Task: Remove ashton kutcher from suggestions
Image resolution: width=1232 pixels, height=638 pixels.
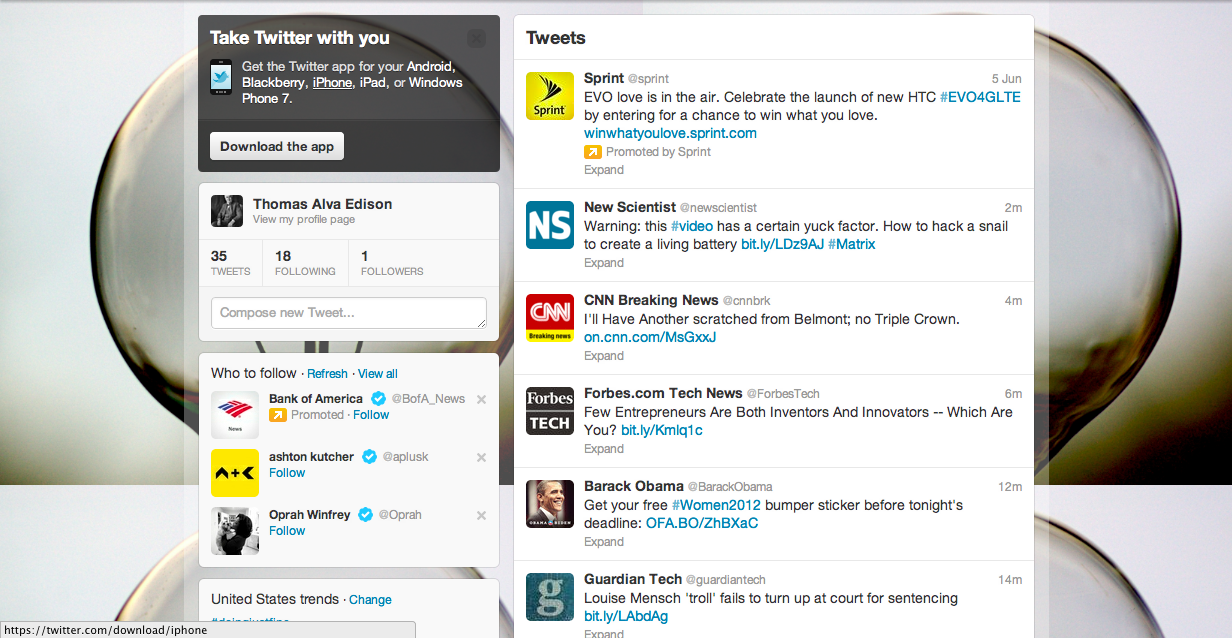Action: 481,458
